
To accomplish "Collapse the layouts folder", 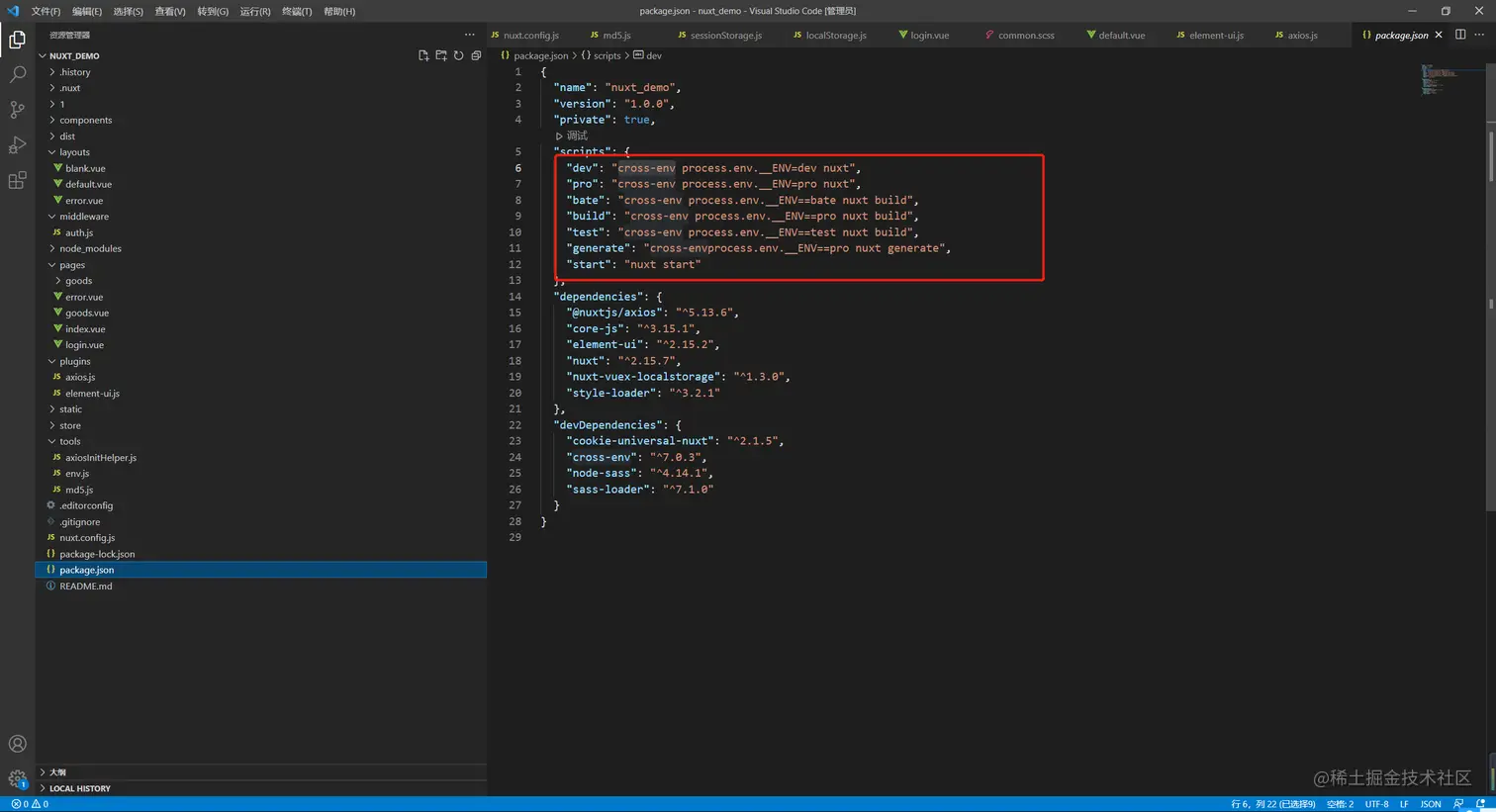I will 261,152.
